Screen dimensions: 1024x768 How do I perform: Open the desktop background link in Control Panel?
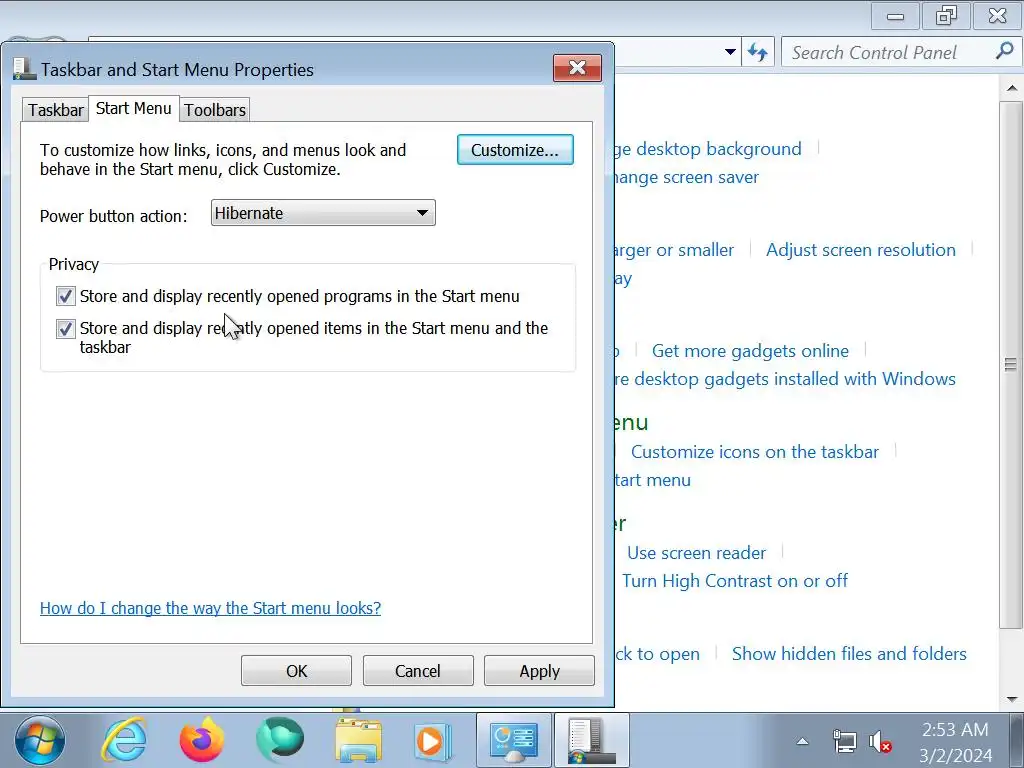[708, 149]
